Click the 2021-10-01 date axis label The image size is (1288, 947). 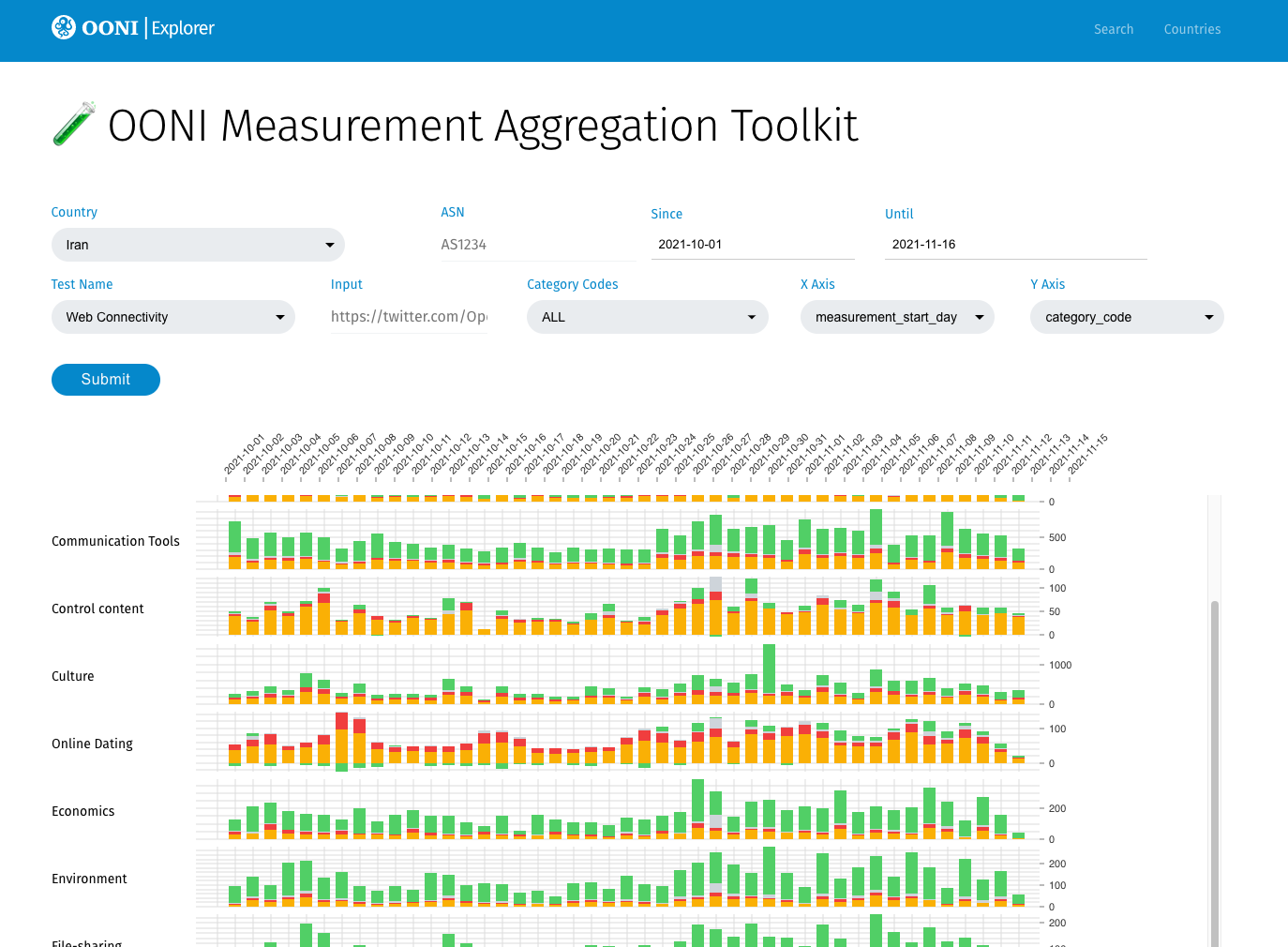(x=244, y=455)
